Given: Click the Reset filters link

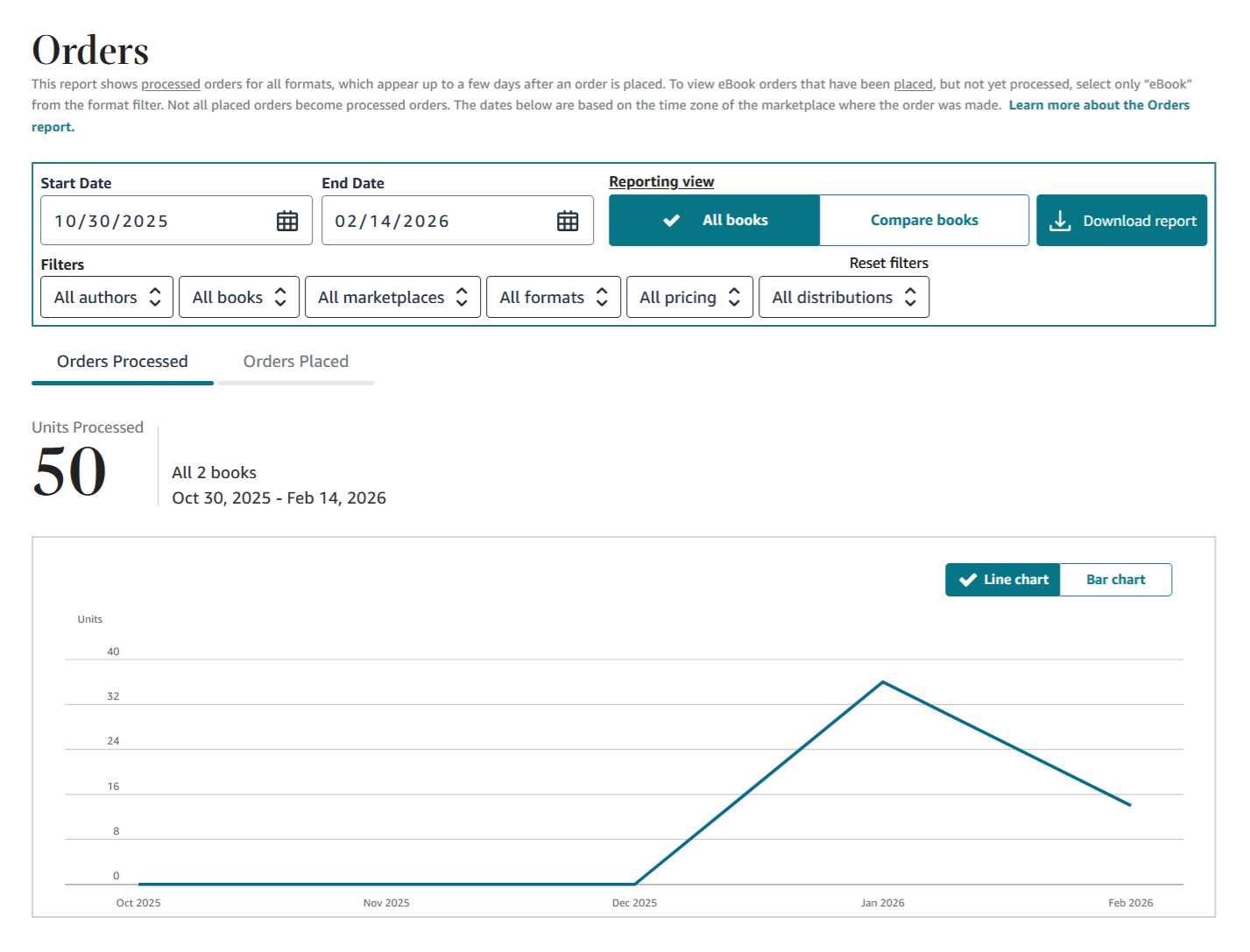Looking at the screenshot, I should (x=888, y=263).
